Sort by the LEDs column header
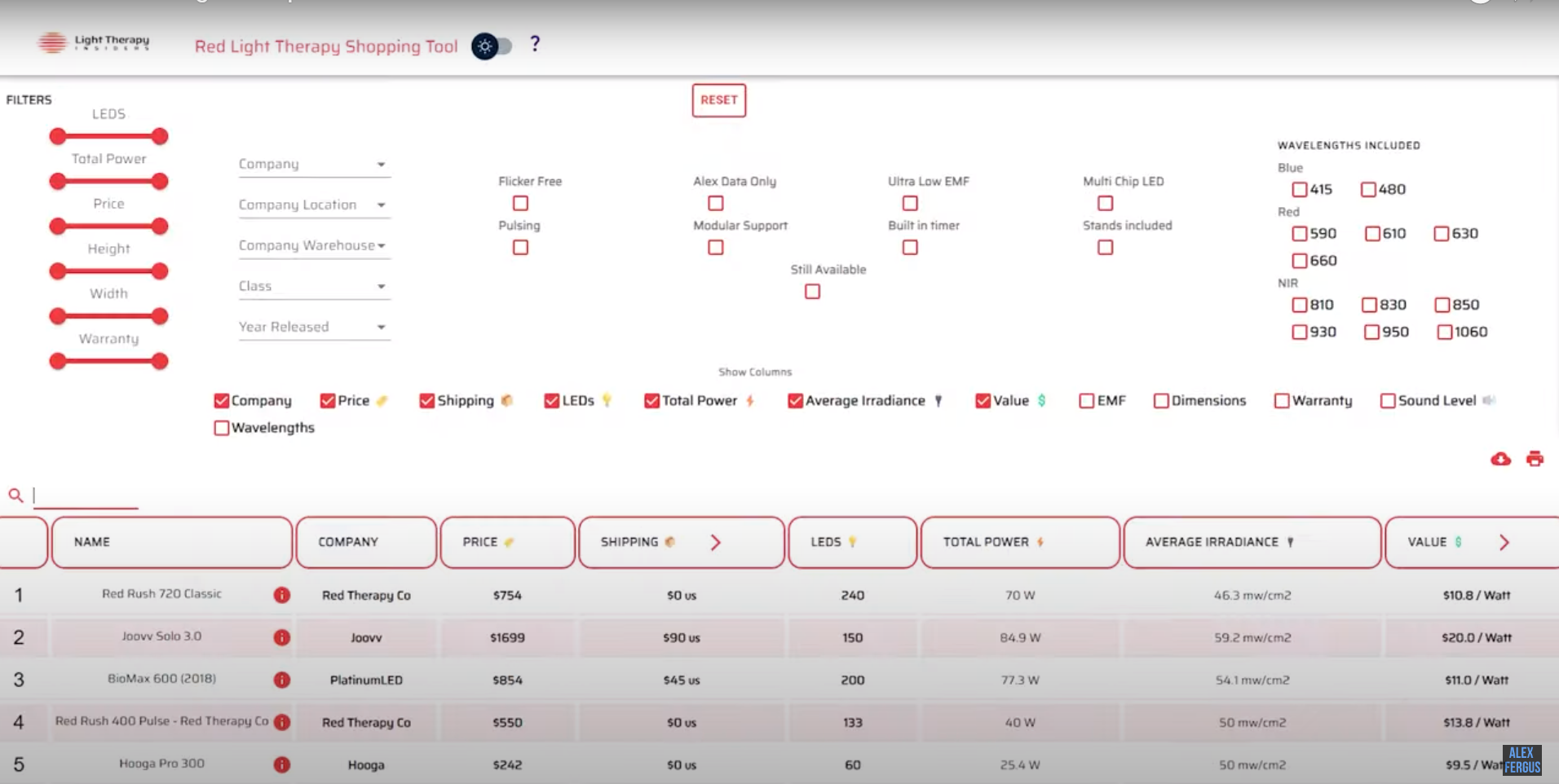This screenshot has width=1559, height=784. [852, 542]
